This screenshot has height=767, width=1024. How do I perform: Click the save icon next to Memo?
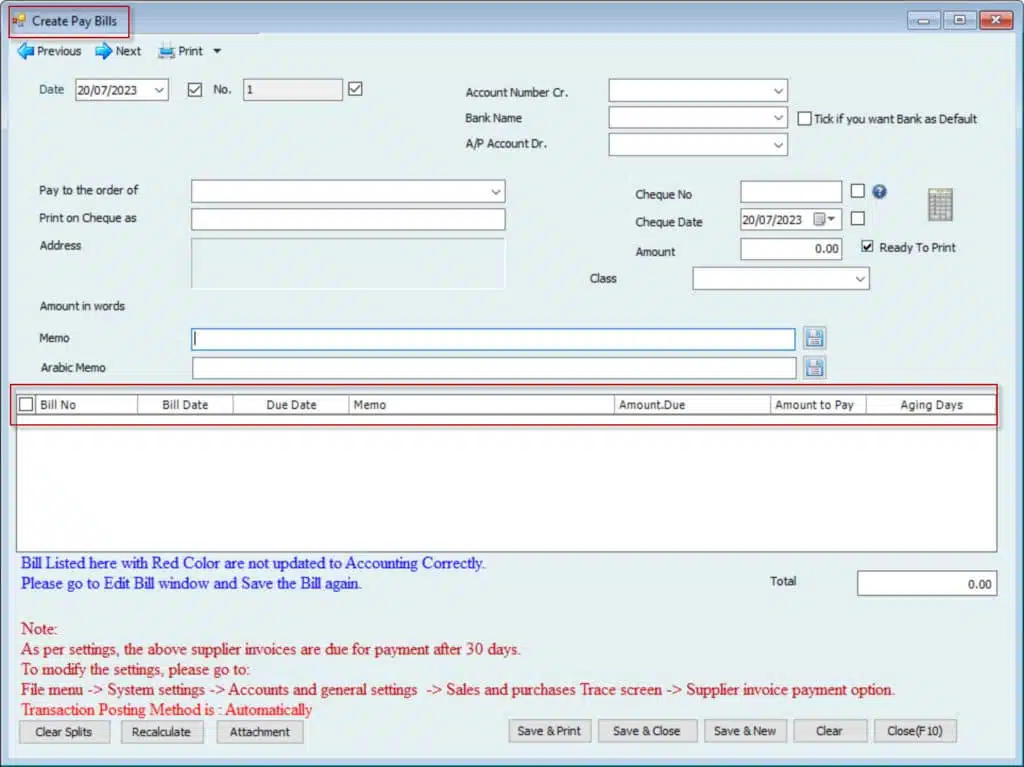coord(814,338)
